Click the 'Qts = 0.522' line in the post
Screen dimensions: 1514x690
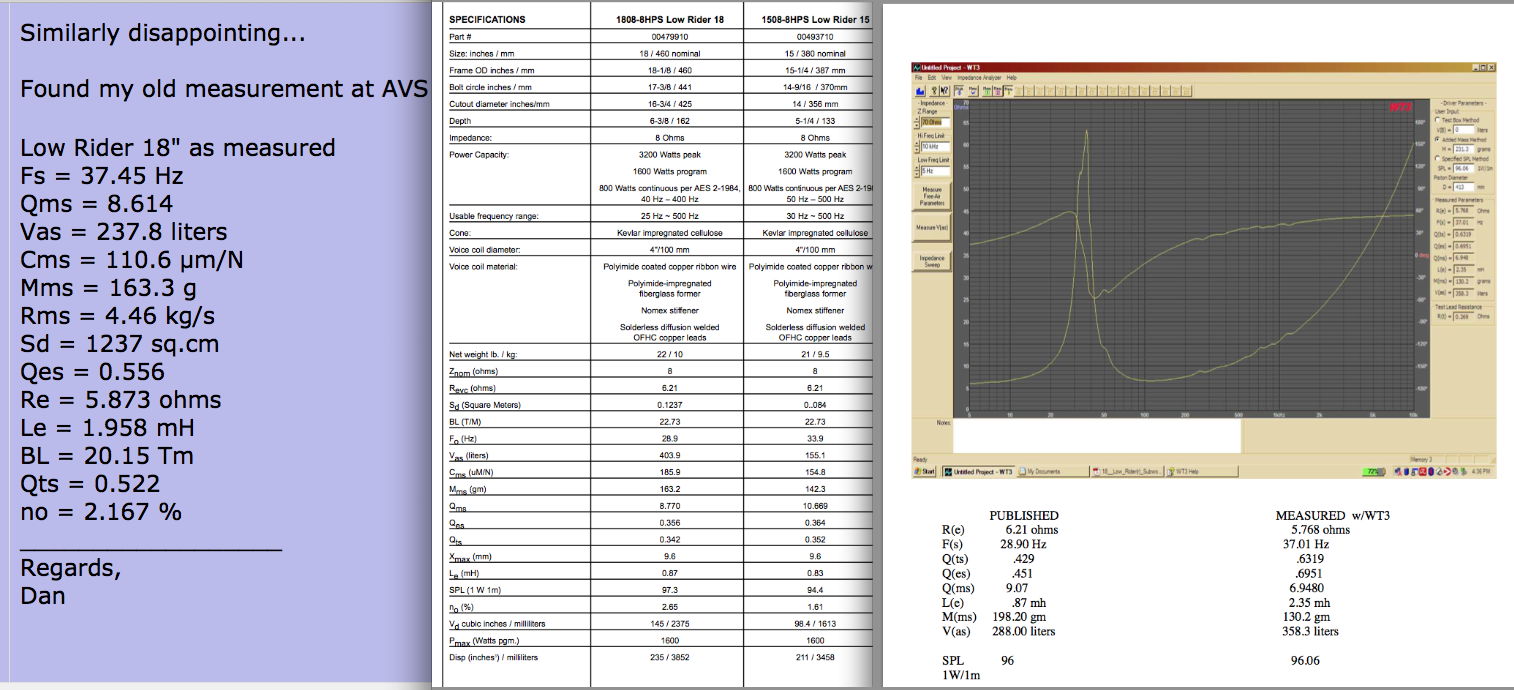(90, 484)
